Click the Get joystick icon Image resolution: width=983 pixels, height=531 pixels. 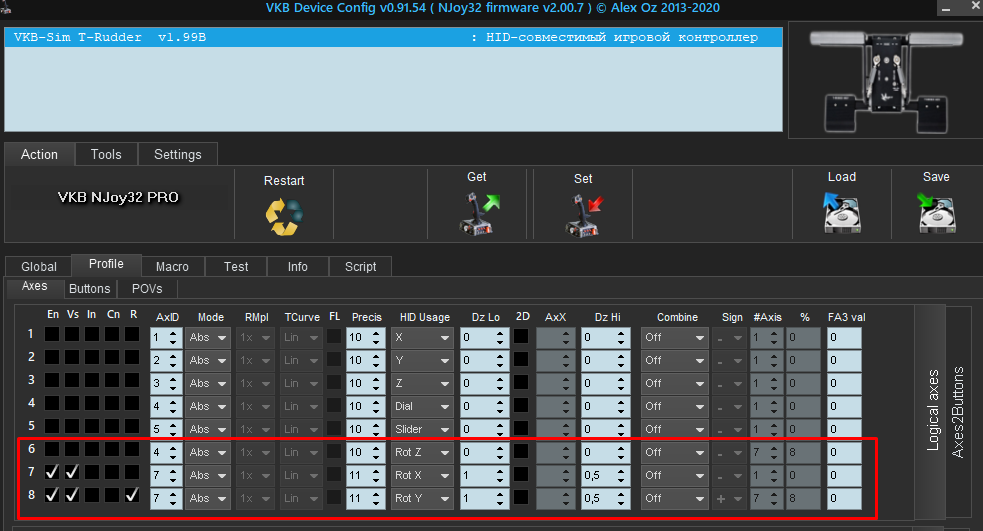(x=480, y=214)
